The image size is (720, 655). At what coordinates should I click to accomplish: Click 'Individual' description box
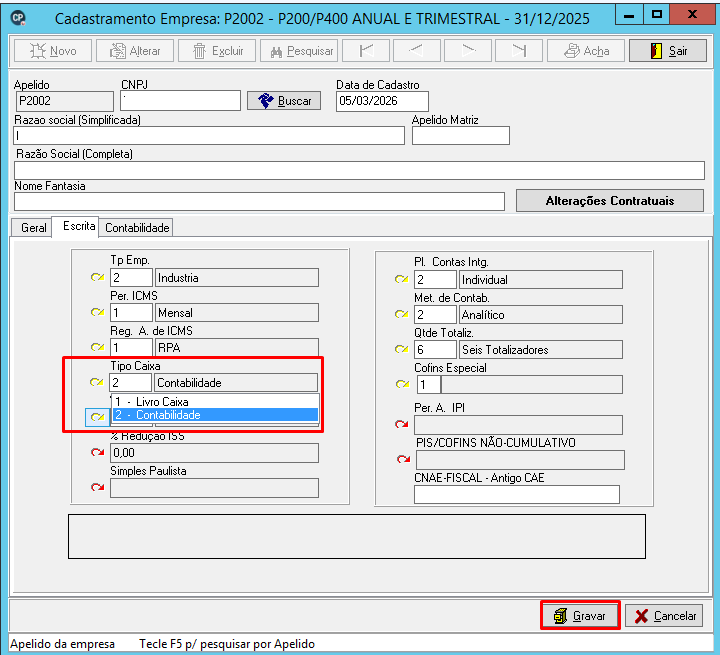click(x=541, y=280)
